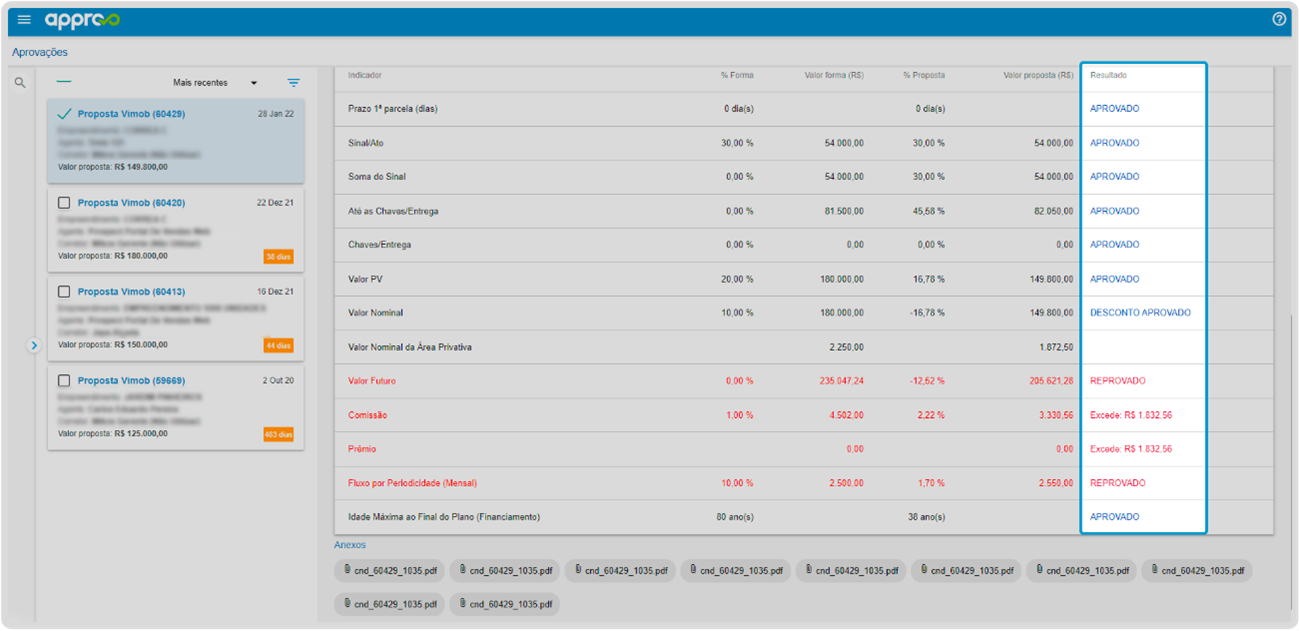Click REPROVADO result in Valor Futuro row
This screenshot has width=1299, height=631.
click(1118, 381)
